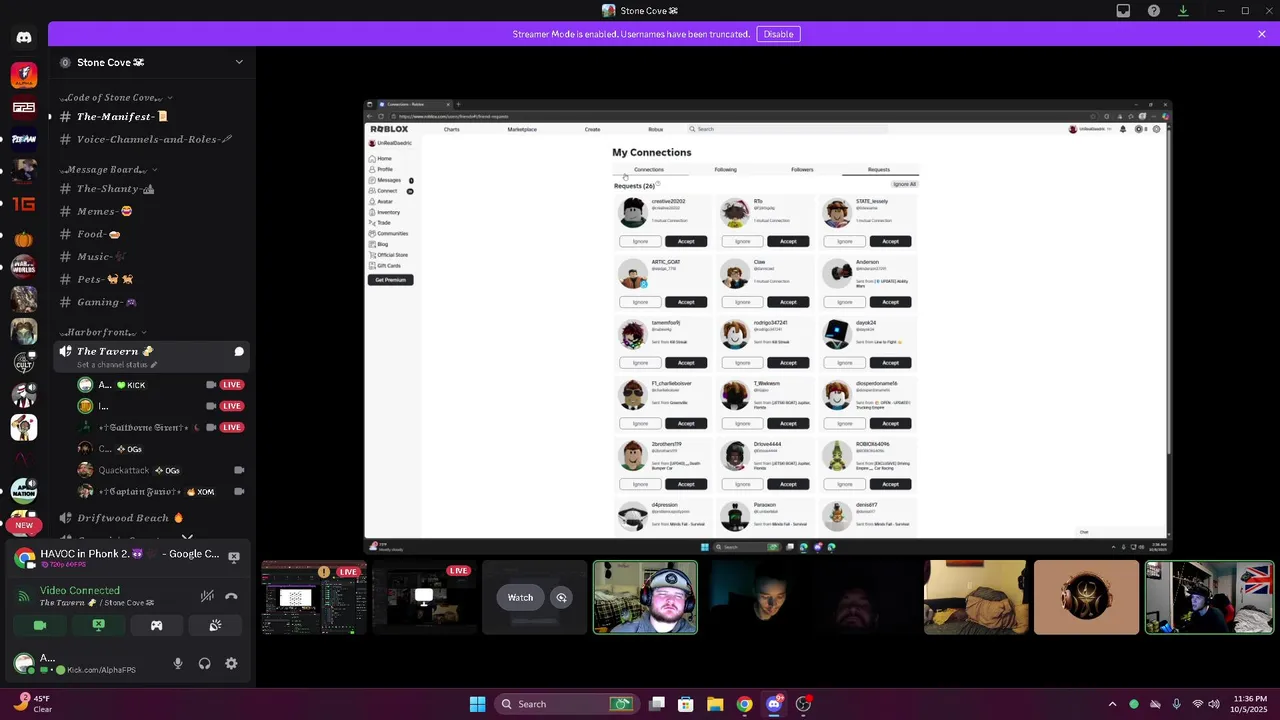
Task: Start an activity with gamepad icon
Action: (156, 625)
